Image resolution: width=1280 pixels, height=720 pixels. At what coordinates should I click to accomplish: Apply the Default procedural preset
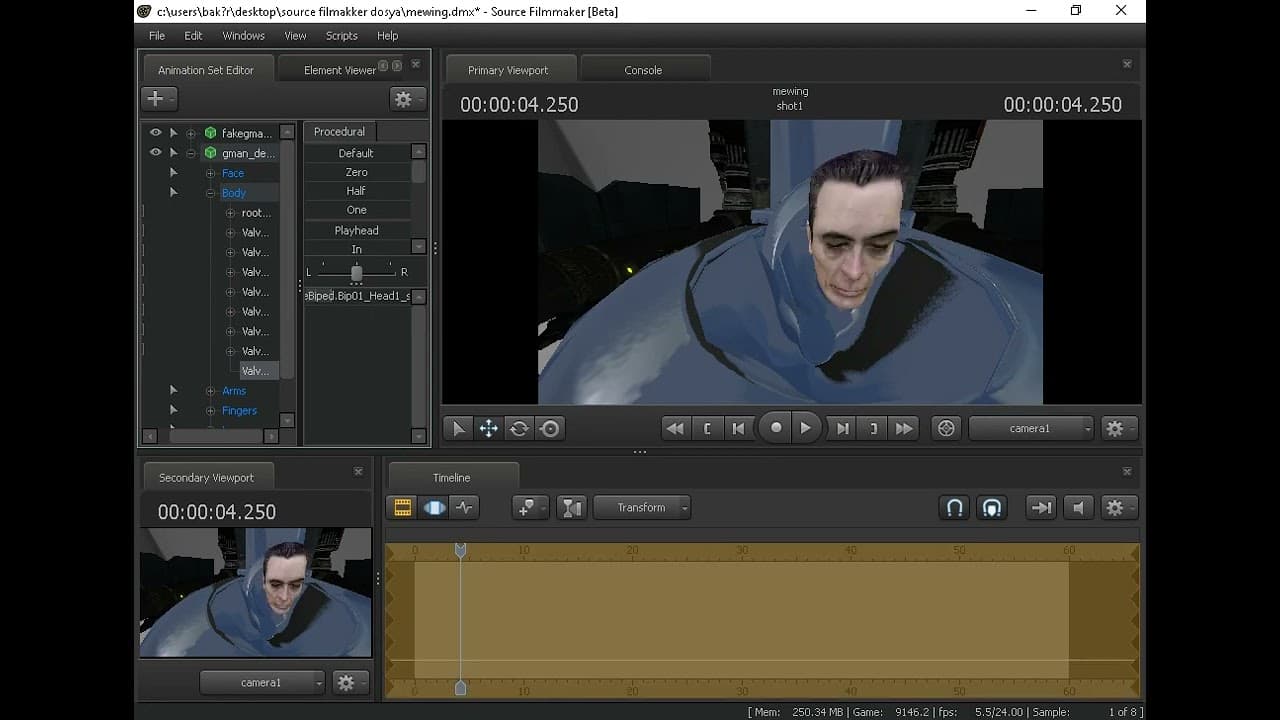coord(357,153)
